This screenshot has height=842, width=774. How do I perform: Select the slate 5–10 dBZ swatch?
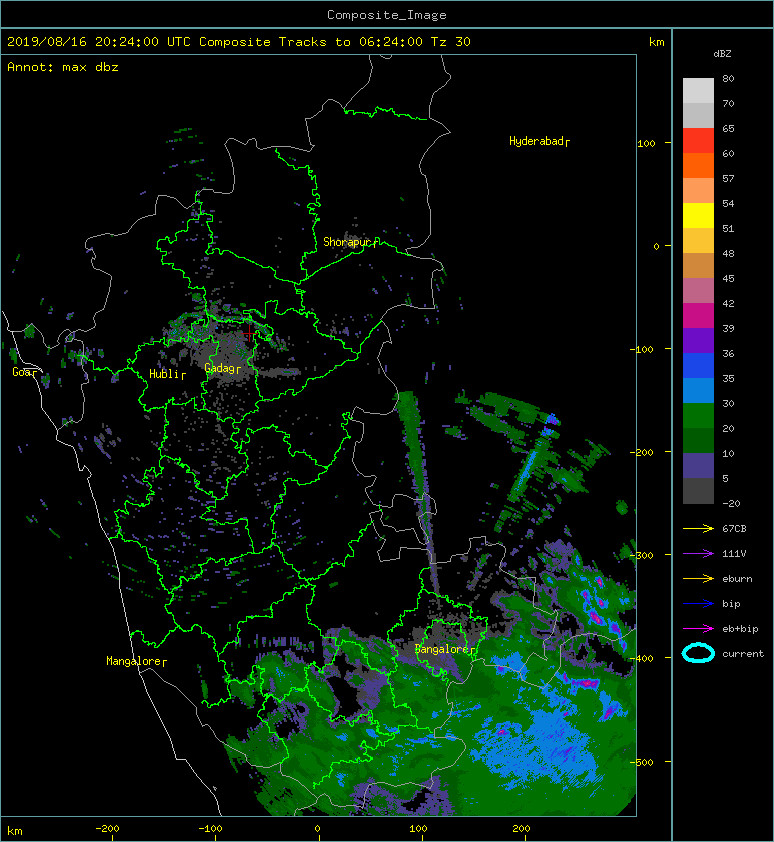698,466
